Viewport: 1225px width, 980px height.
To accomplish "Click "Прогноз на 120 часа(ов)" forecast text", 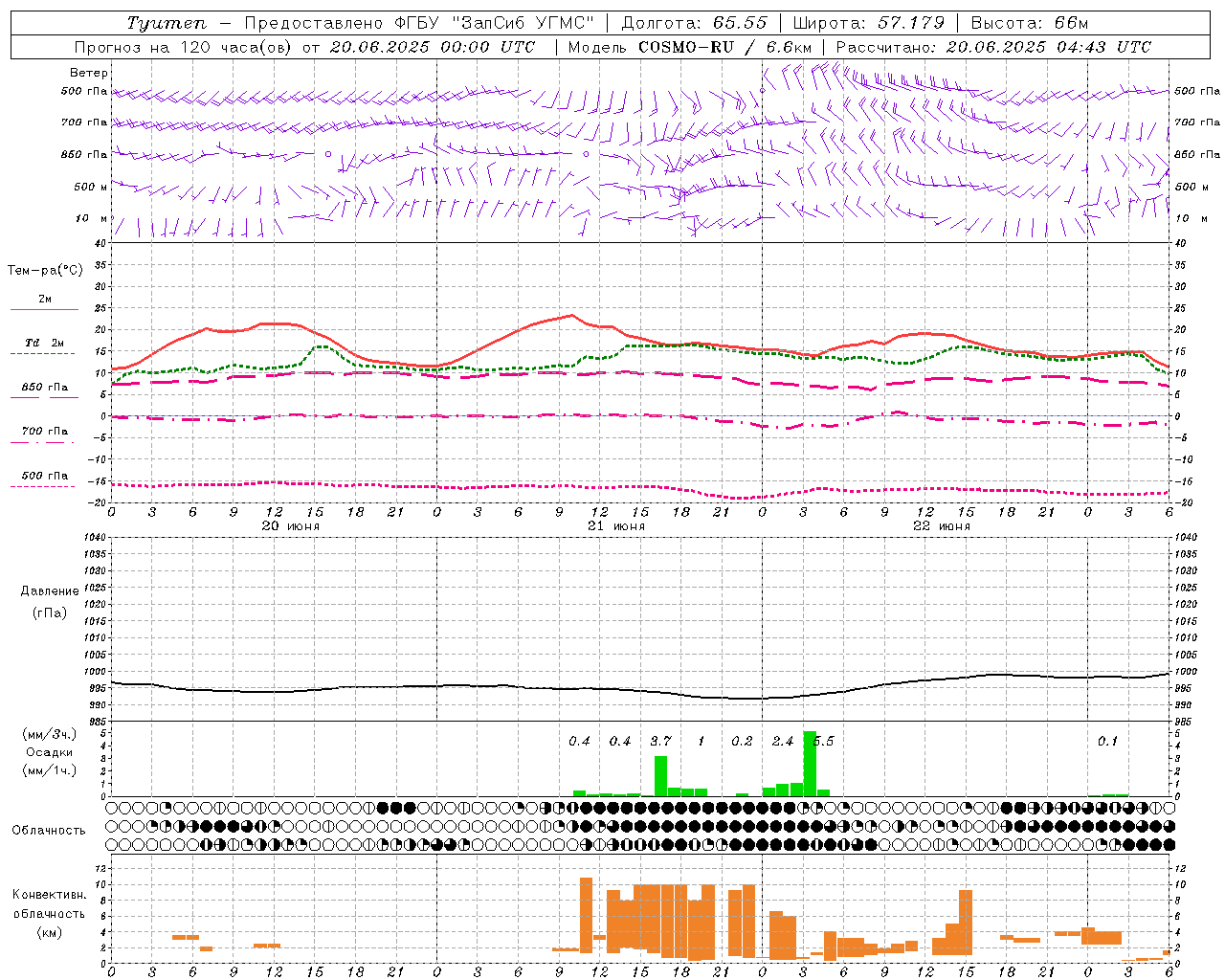I will click(185, 47).
